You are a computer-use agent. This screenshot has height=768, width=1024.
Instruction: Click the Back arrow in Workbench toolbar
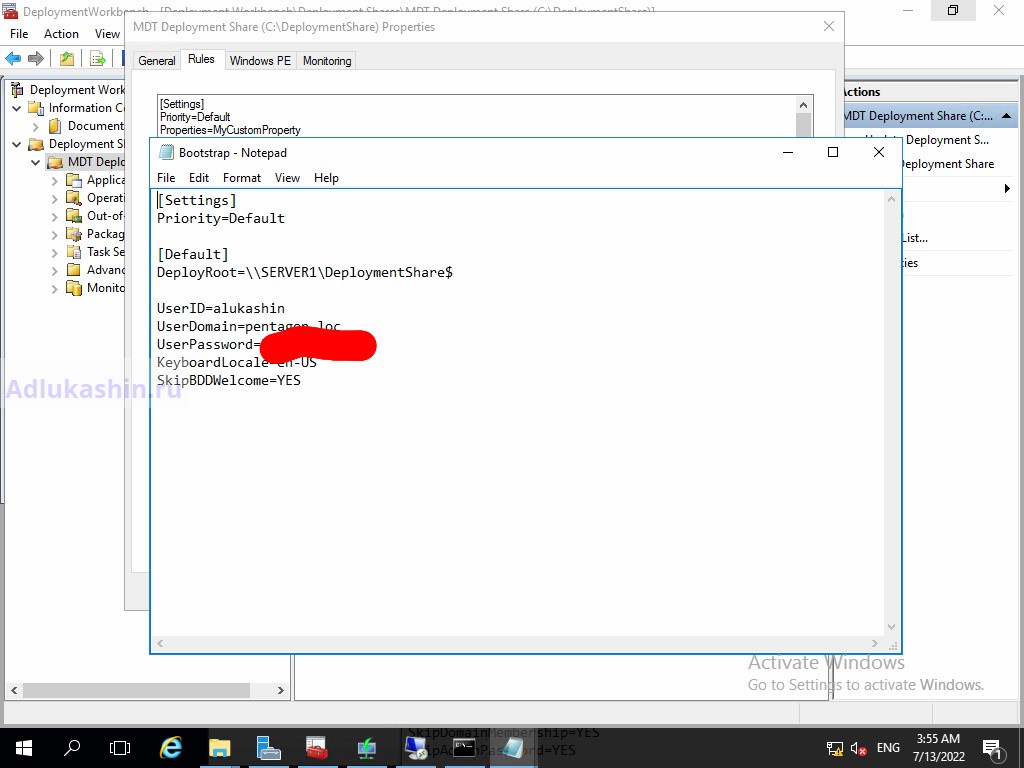13,59
